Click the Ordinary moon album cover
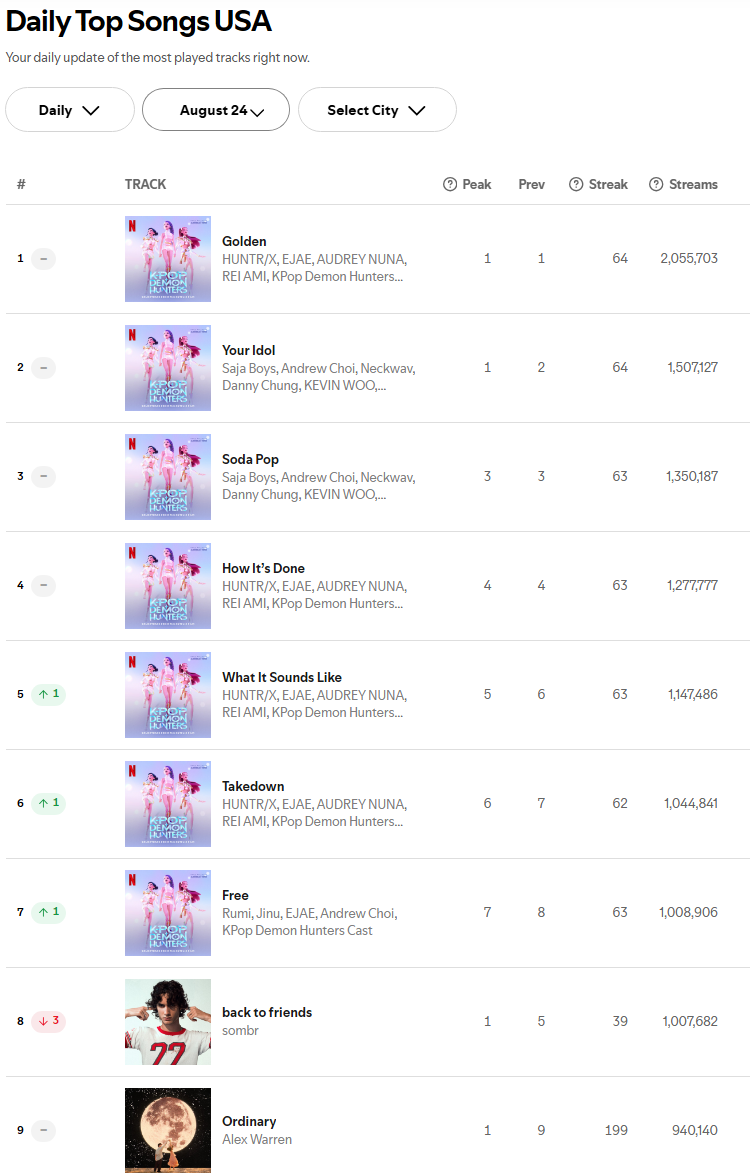 (x=168, y=1130)
